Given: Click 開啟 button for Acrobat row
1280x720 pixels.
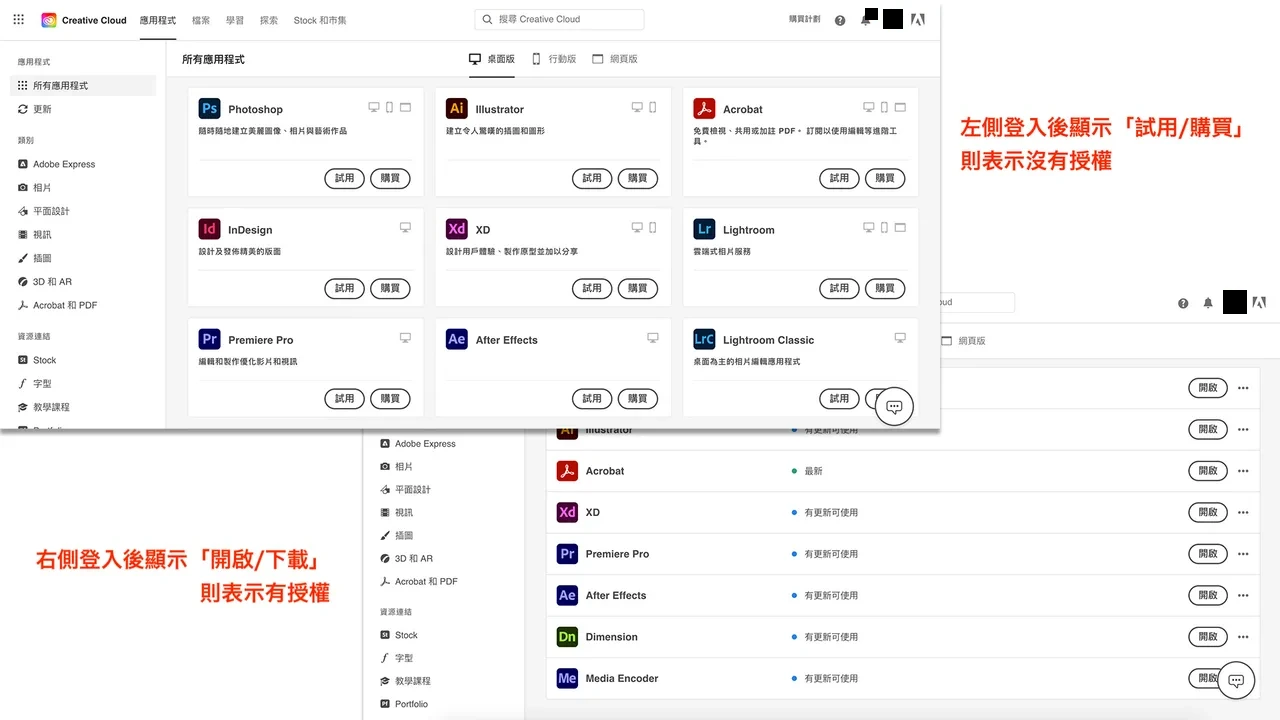Looking at the screenshot, I should coord(1208,470).
